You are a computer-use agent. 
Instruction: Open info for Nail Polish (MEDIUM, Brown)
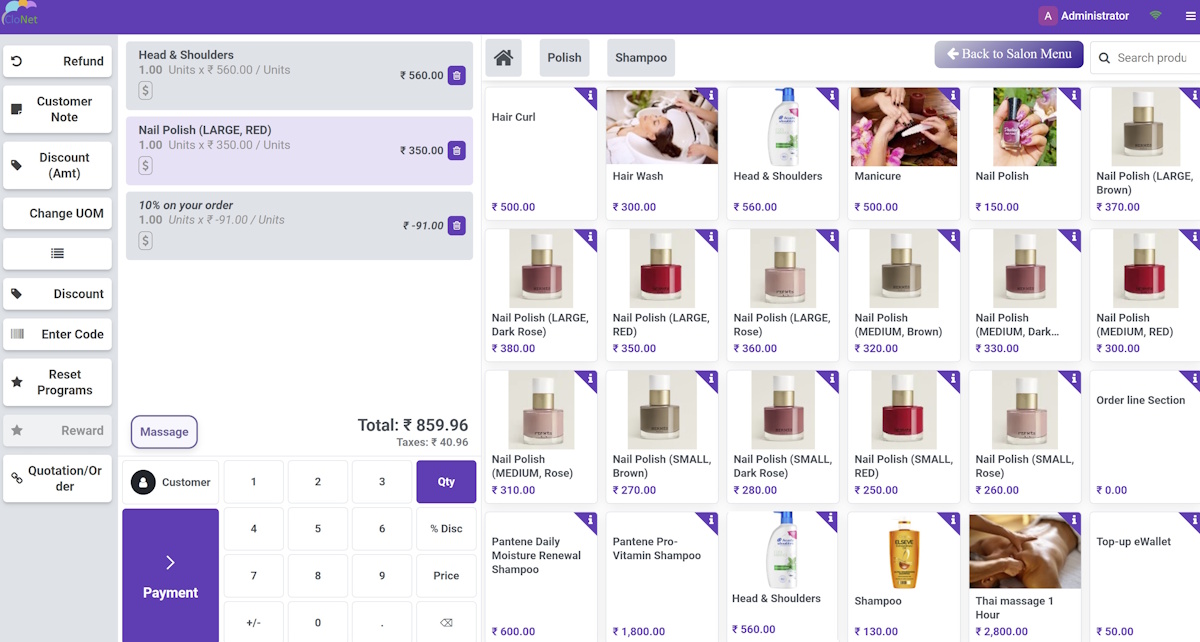click(952, 238)
